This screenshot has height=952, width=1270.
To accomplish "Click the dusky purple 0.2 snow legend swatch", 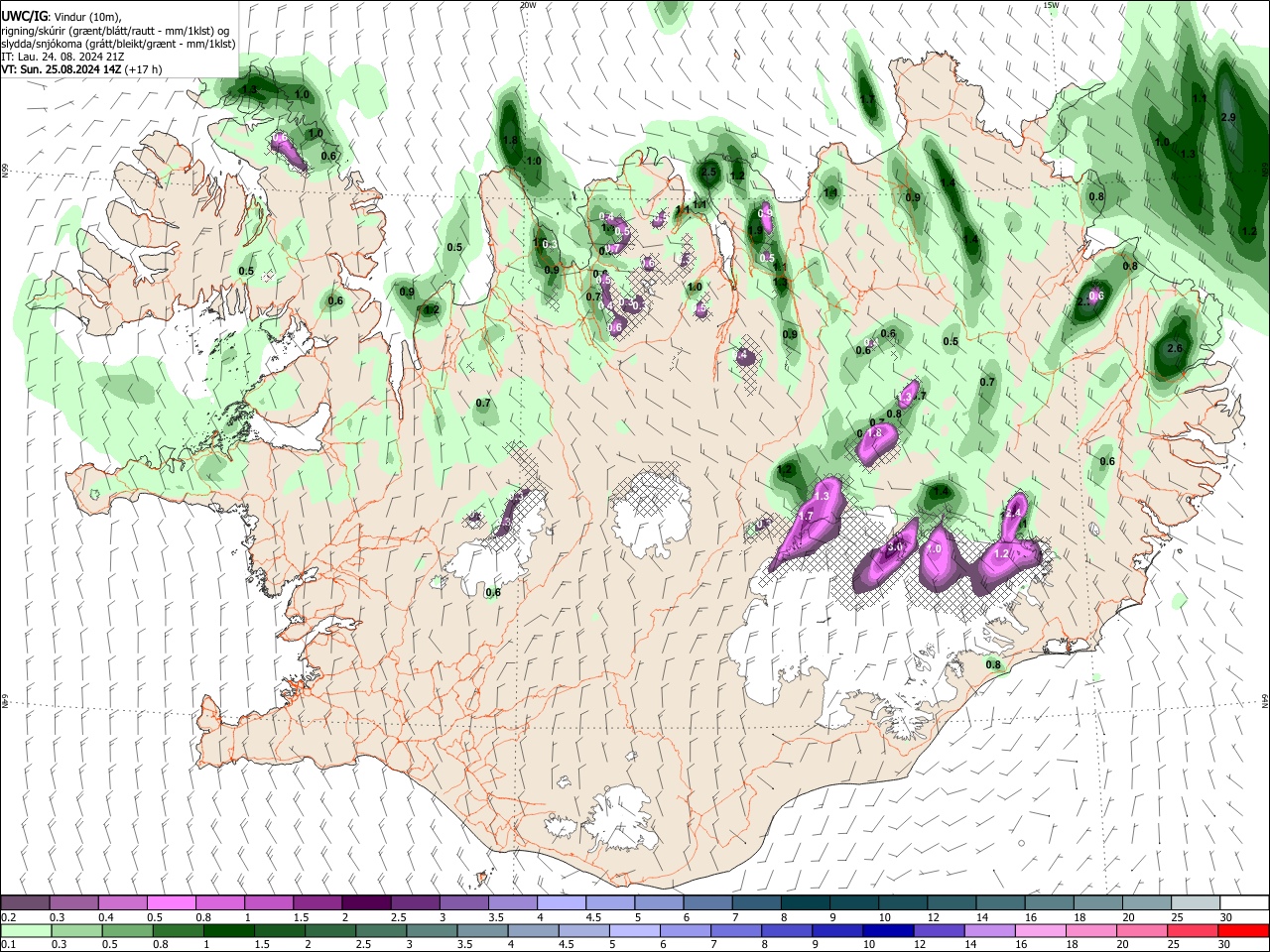I will click(25, 903).
